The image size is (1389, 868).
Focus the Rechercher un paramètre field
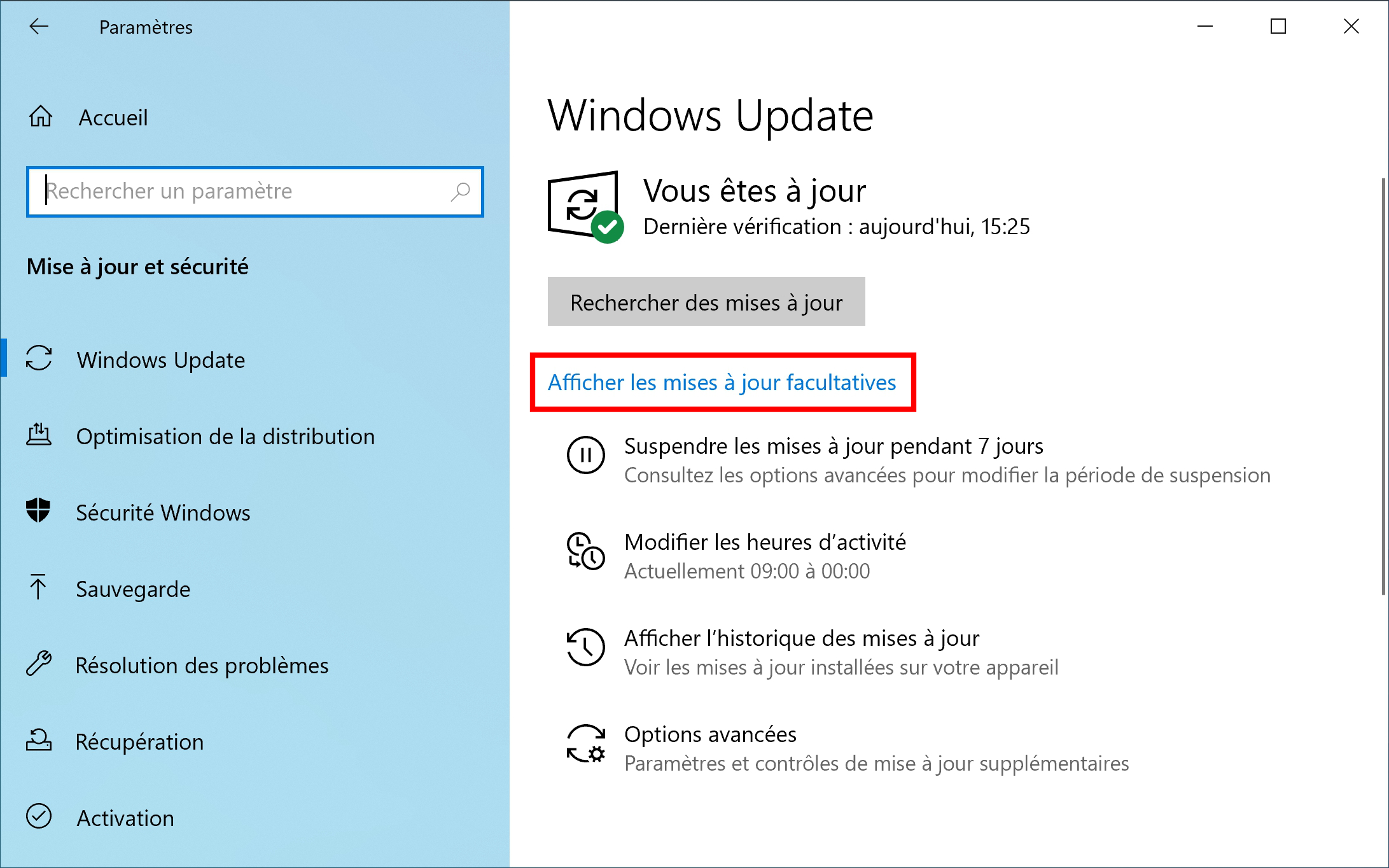pos(255,192)
